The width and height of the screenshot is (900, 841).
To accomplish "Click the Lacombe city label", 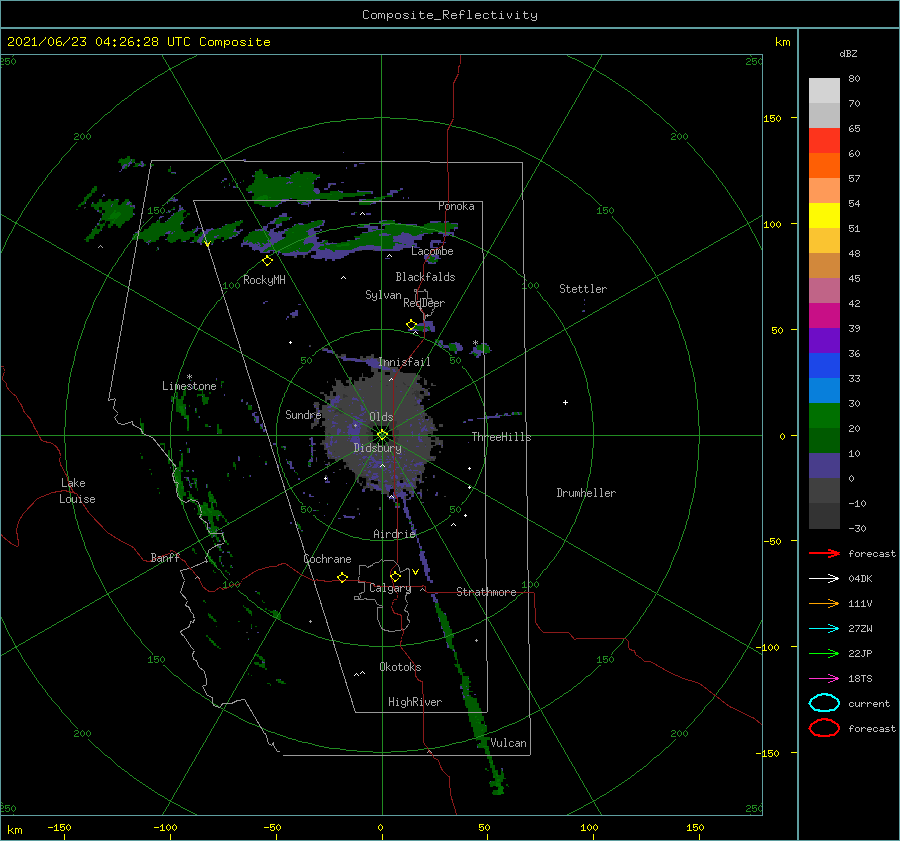I will pos(432,251).
